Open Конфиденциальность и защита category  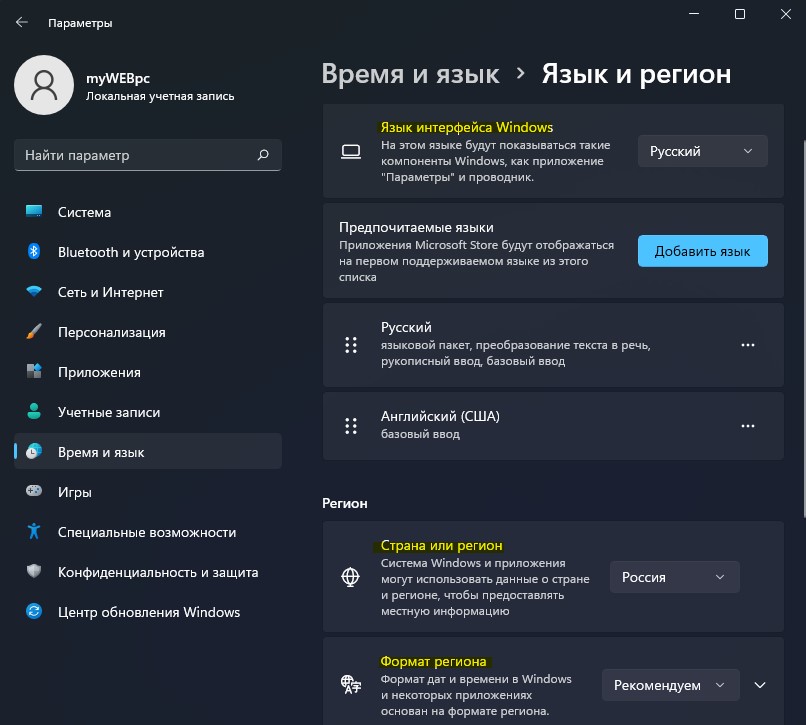tap(148, 572)
